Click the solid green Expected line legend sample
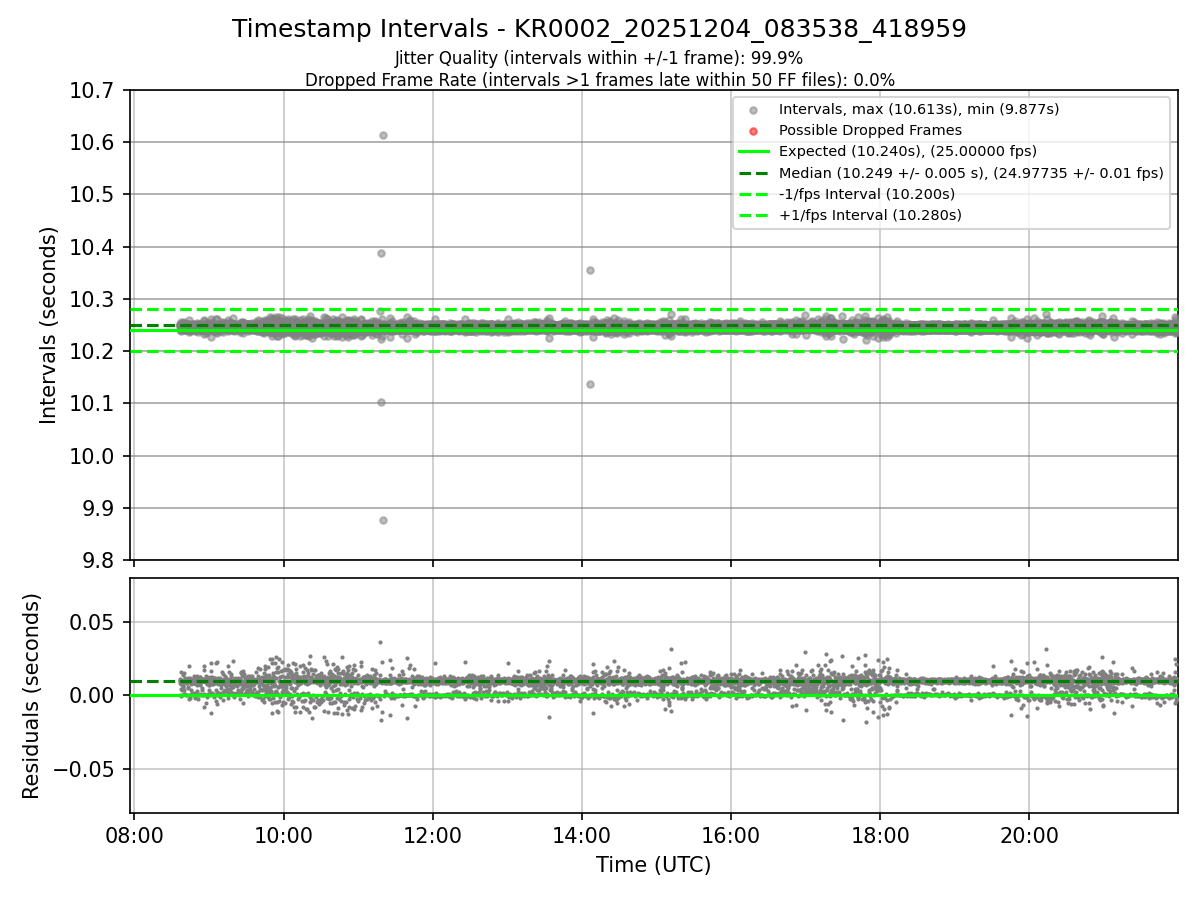 (x=754, y=151)
